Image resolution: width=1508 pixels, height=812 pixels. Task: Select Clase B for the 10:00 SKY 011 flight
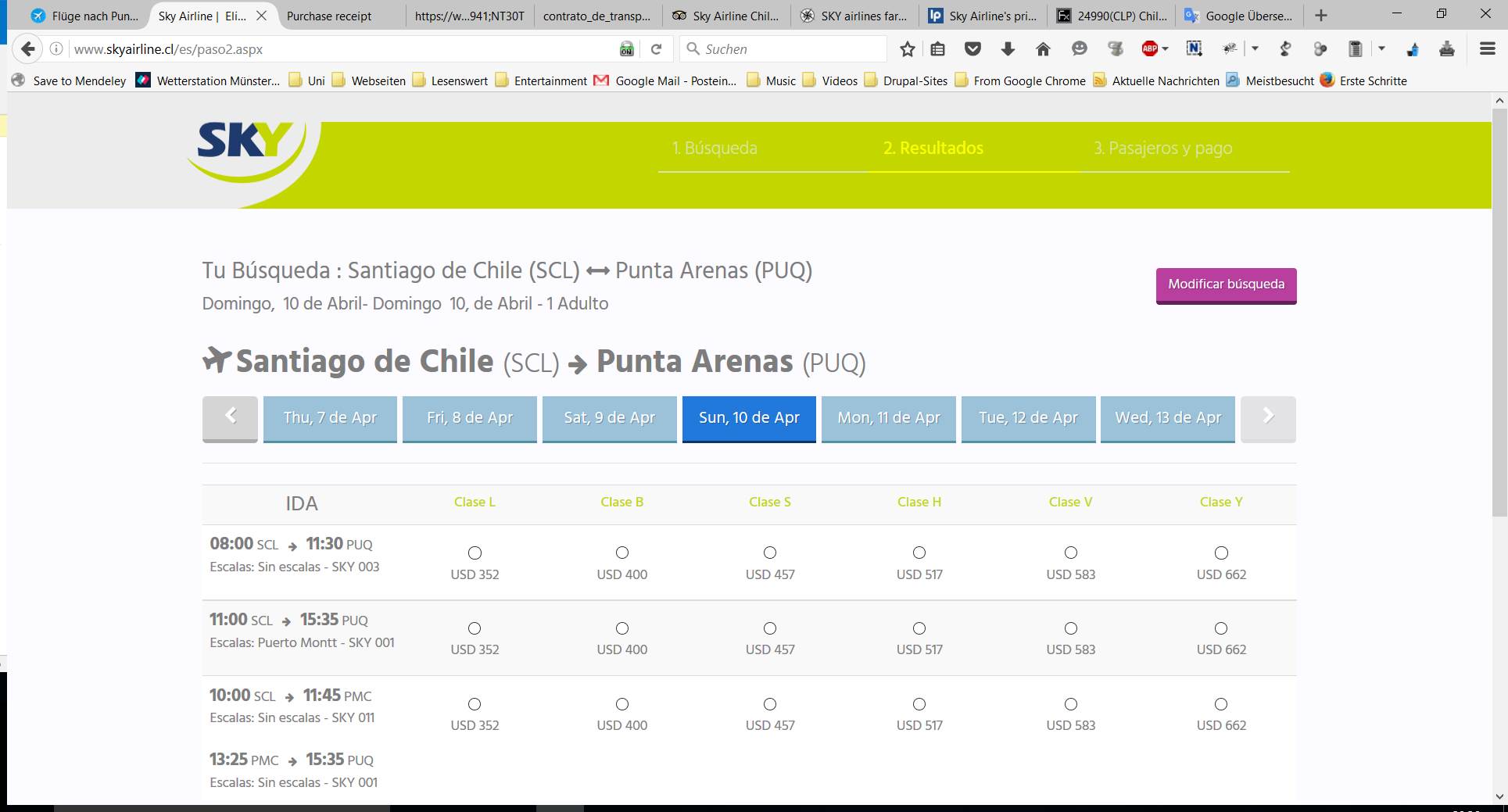click(x=622, y=704)
